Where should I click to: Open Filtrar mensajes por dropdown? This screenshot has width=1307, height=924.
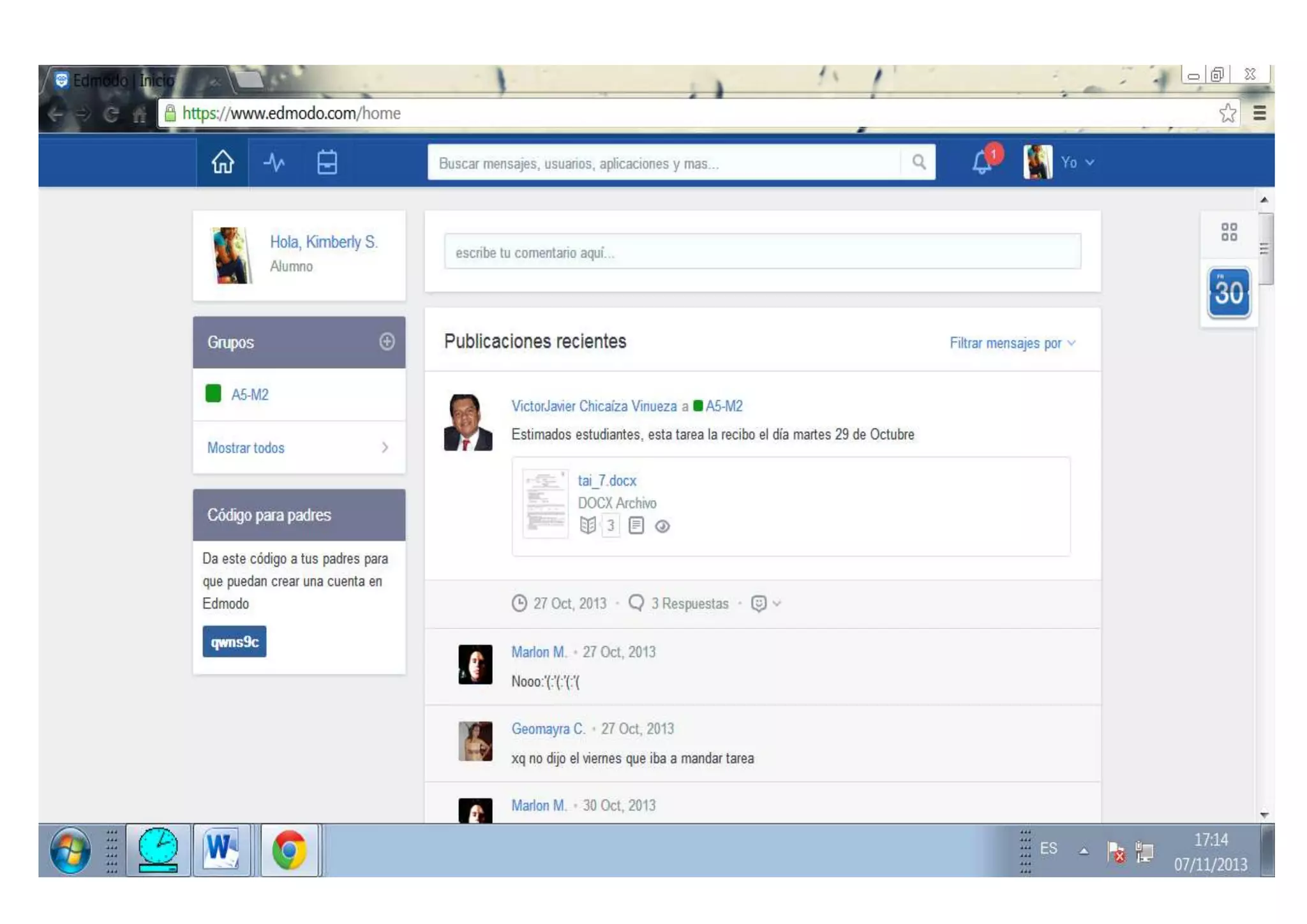pos(1012,343)
